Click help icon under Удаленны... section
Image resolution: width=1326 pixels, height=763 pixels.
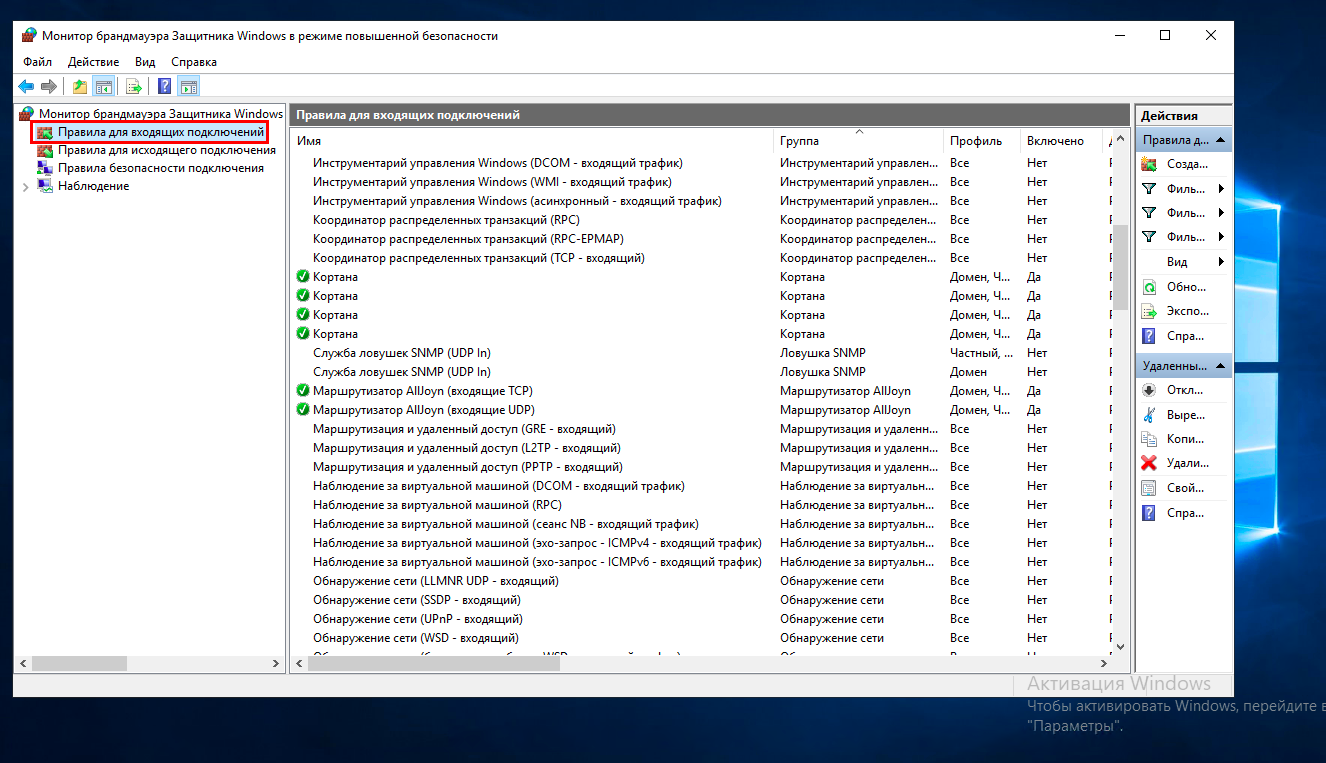point(1149,513)
